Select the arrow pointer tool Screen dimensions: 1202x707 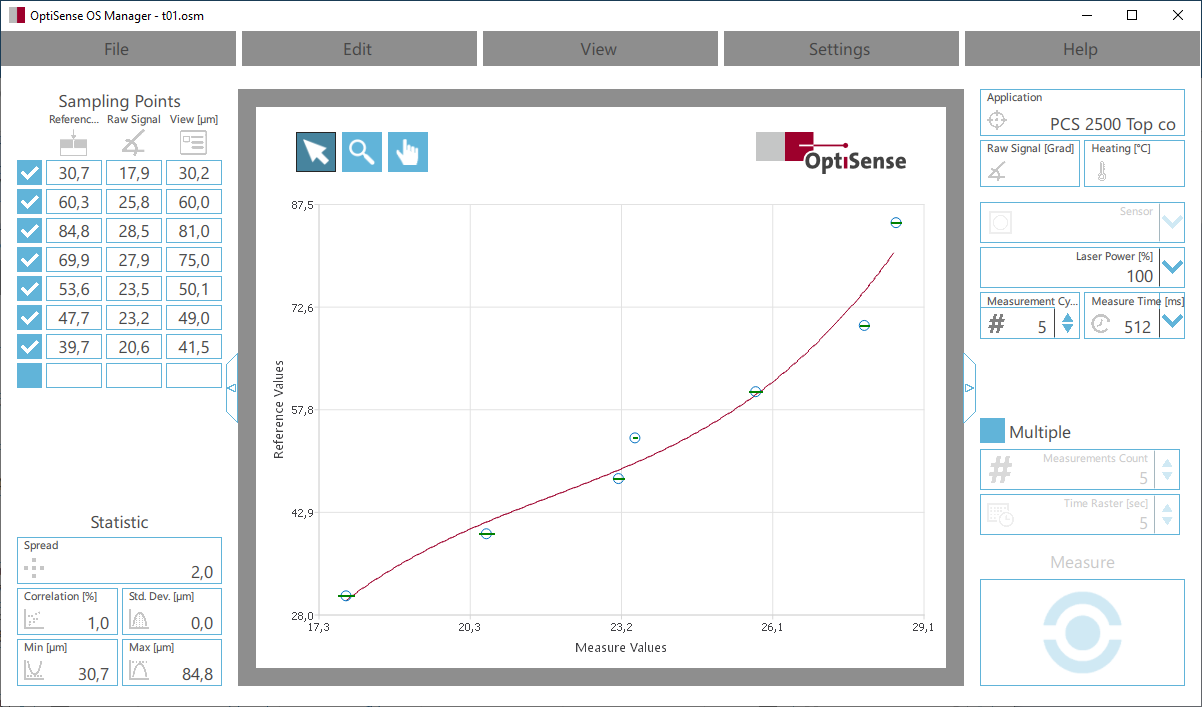click(316, 152)
